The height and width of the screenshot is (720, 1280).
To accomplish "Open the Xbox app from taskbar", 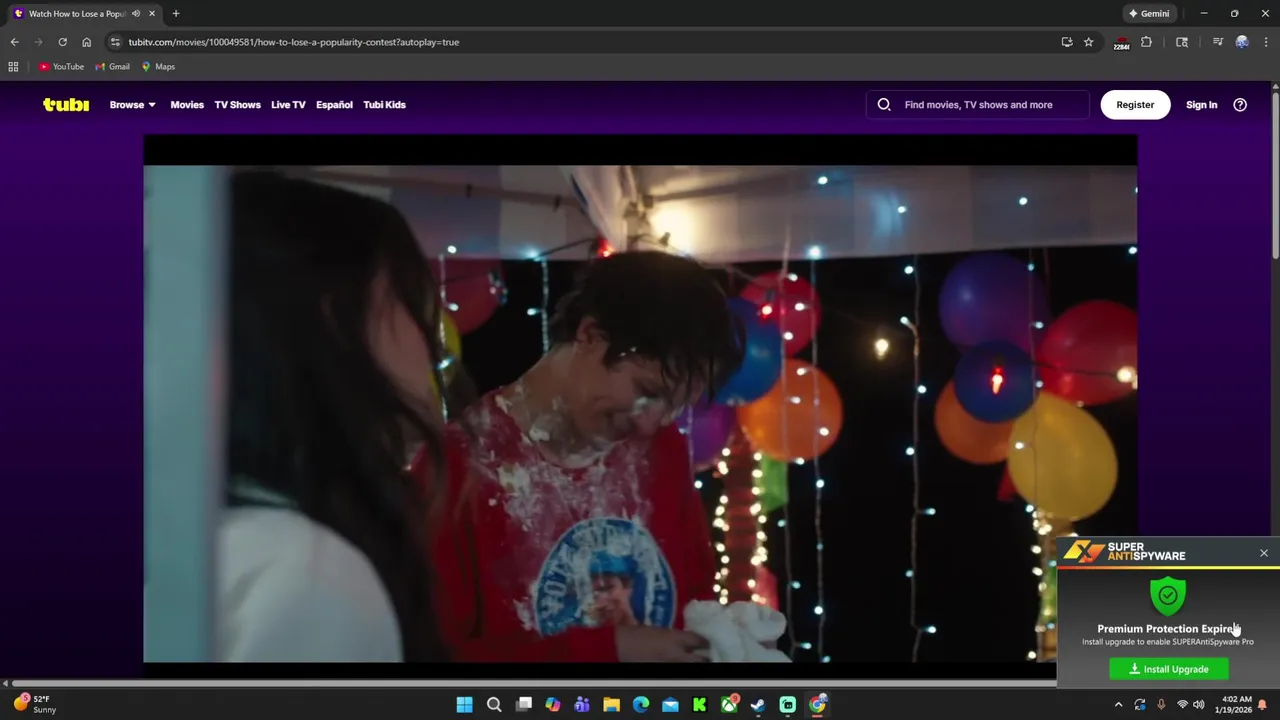I will (729, 705).
